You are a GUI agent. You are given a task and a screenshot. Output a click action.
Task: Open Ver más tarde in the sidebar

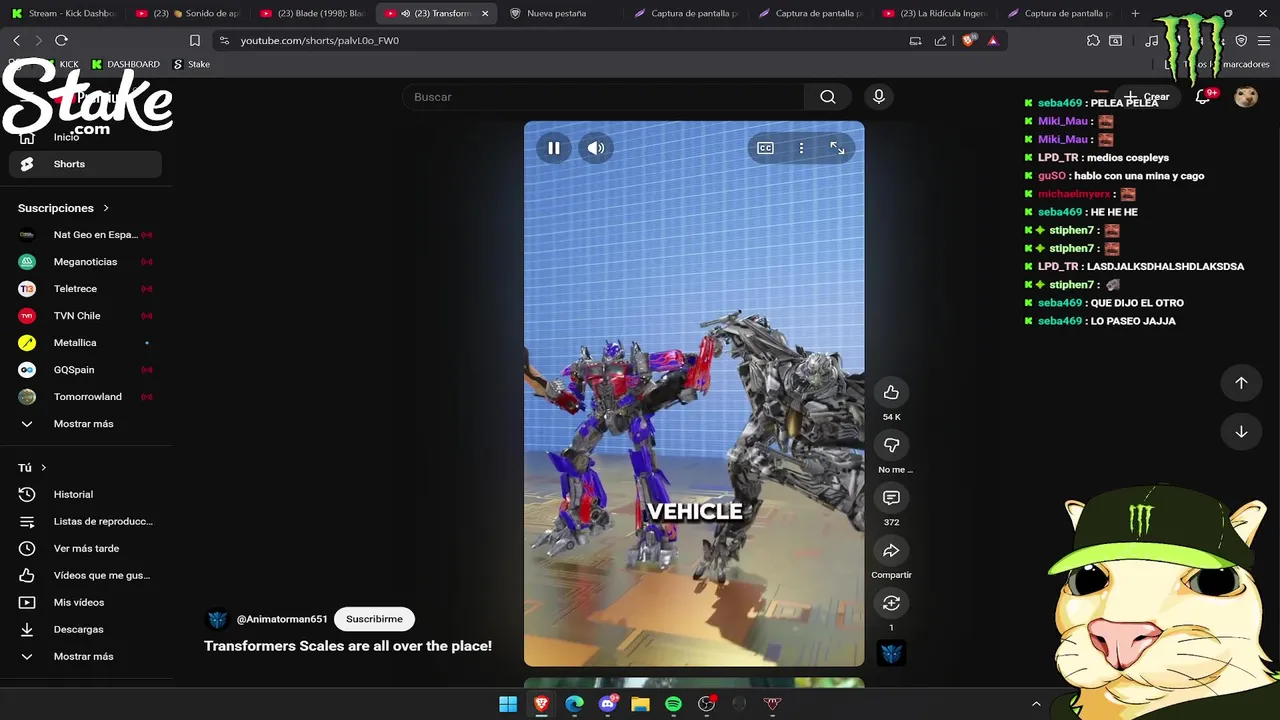point(85,548)
